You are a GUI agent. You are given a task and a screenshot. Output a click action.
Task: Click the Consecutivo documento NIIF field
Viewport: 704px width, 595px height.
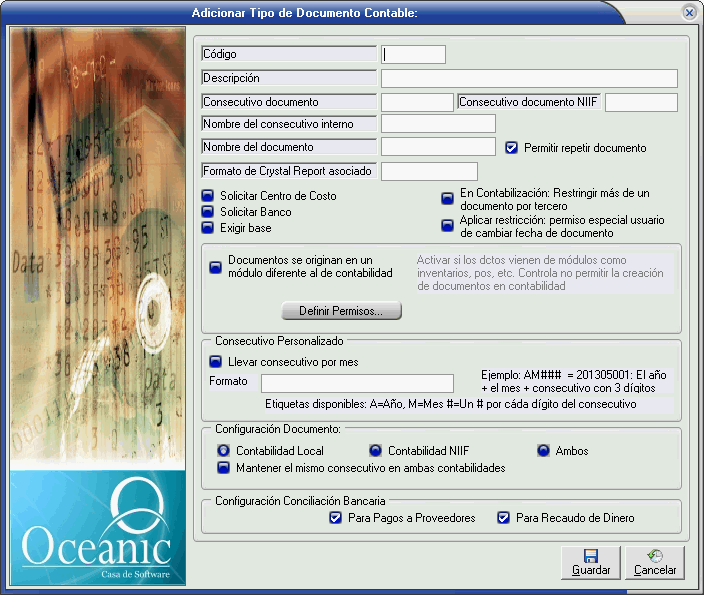[641, 102]
